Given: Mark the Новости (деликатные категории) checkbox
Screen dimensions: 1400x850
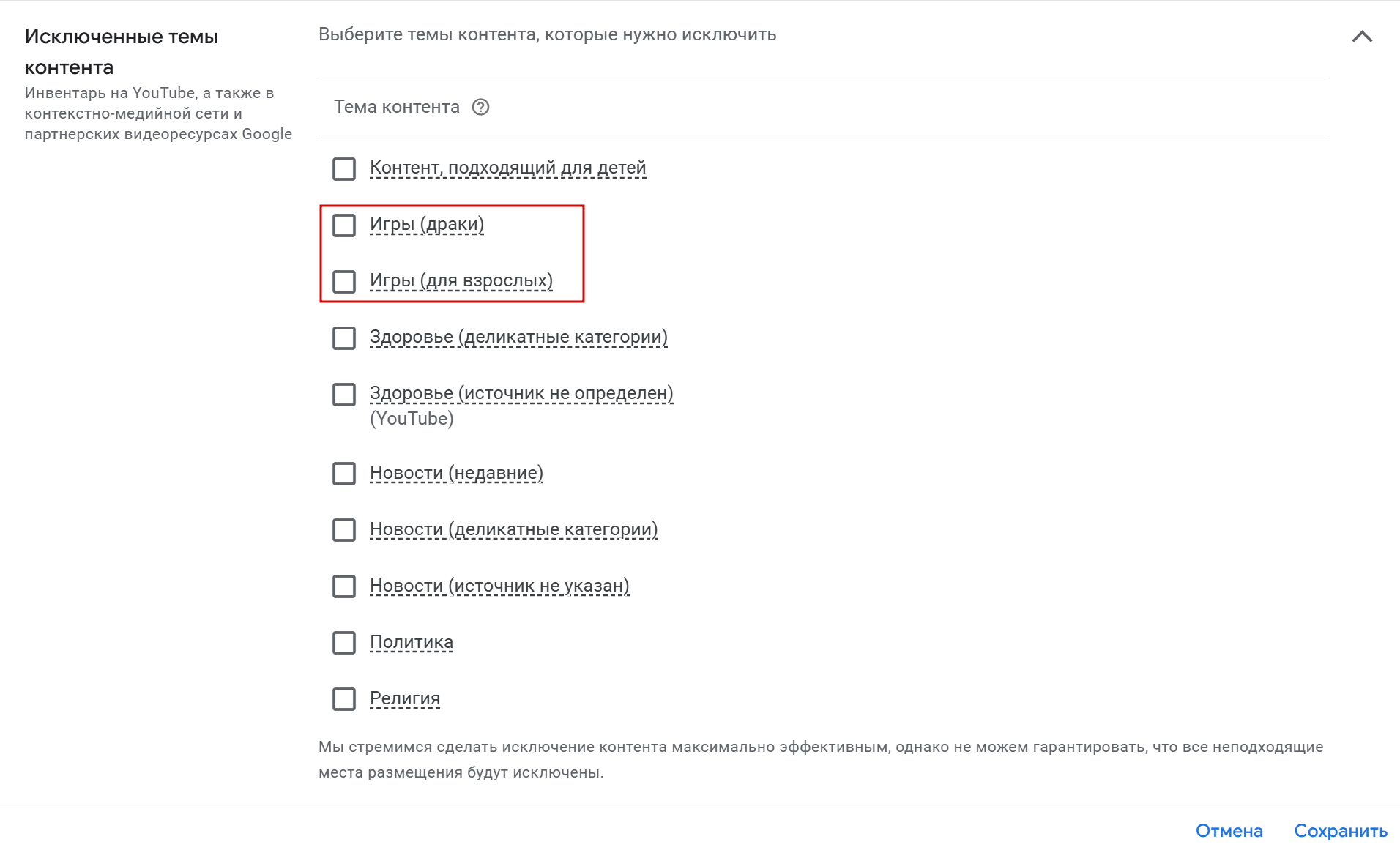Looking at the screenshot, I should tap(344, 530).
